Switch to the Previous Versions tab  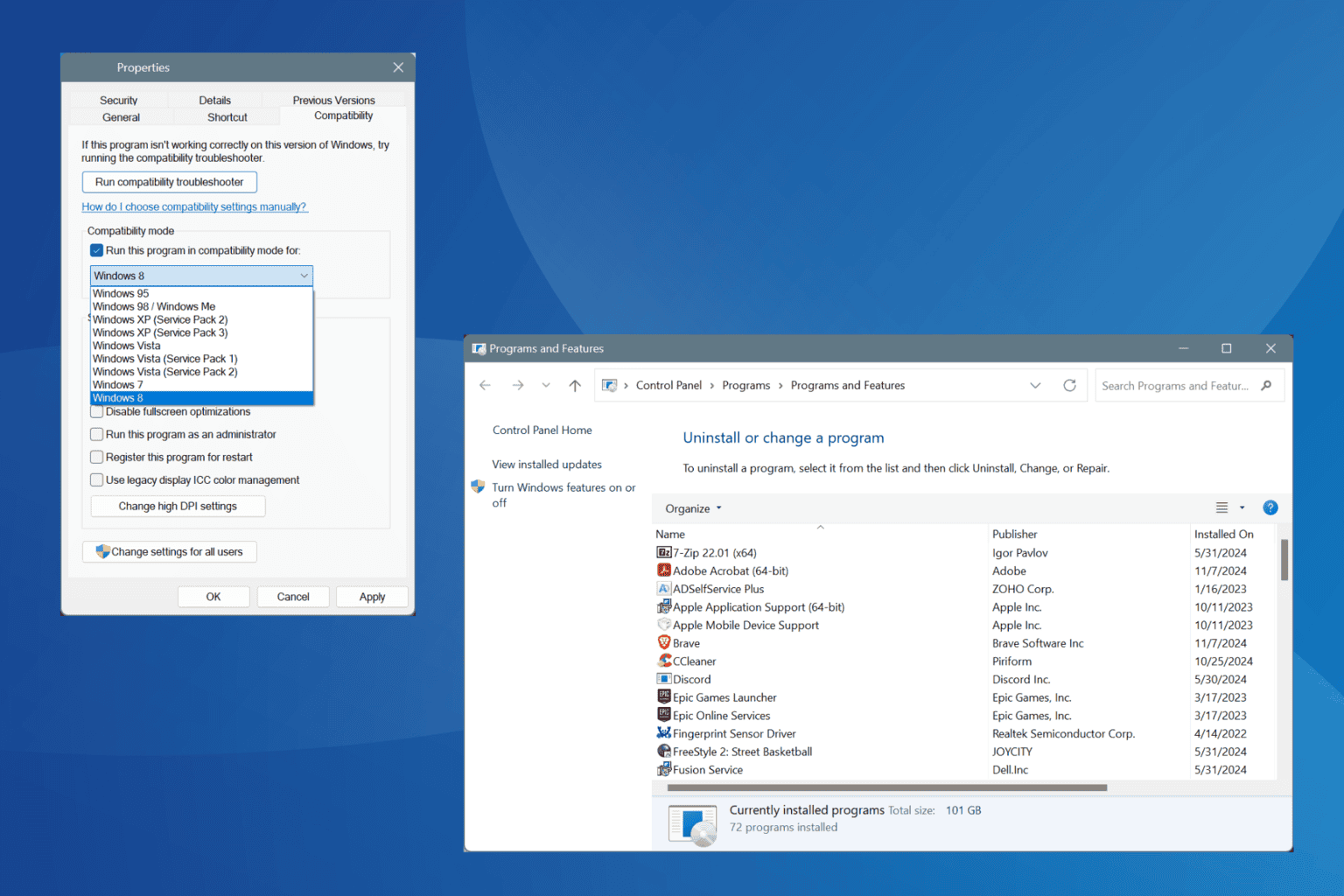333,100
